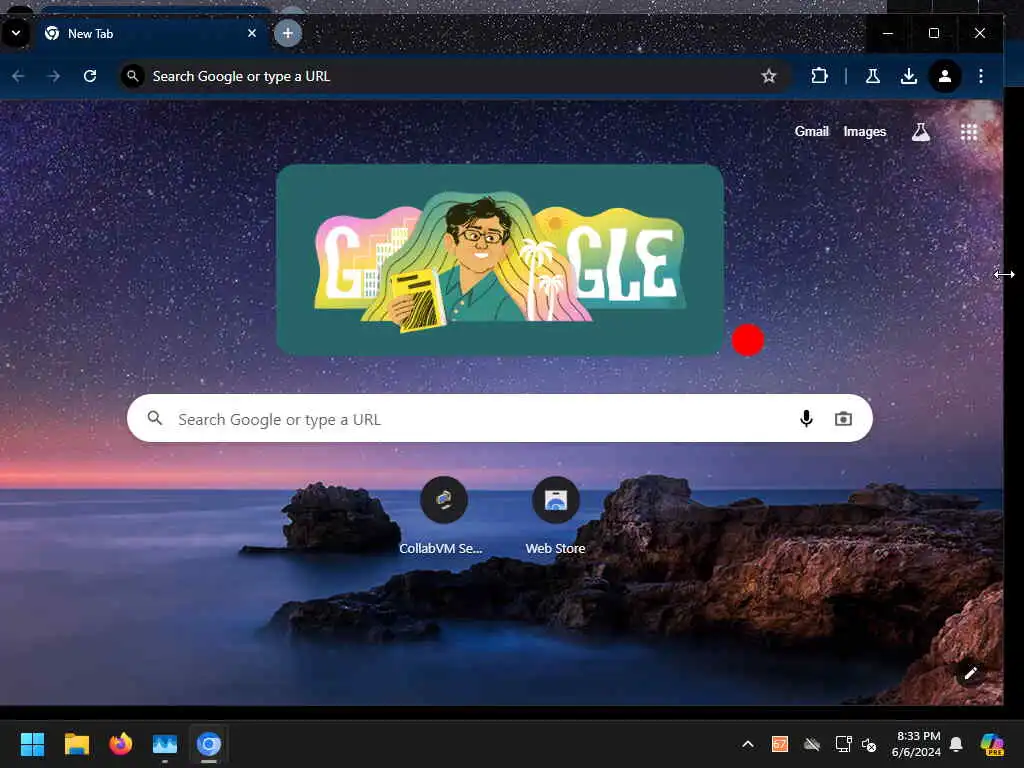The height and width of the screenshot is (768, 1024).
Task: Minimize the Chrome window
Action: pos(888,33)
